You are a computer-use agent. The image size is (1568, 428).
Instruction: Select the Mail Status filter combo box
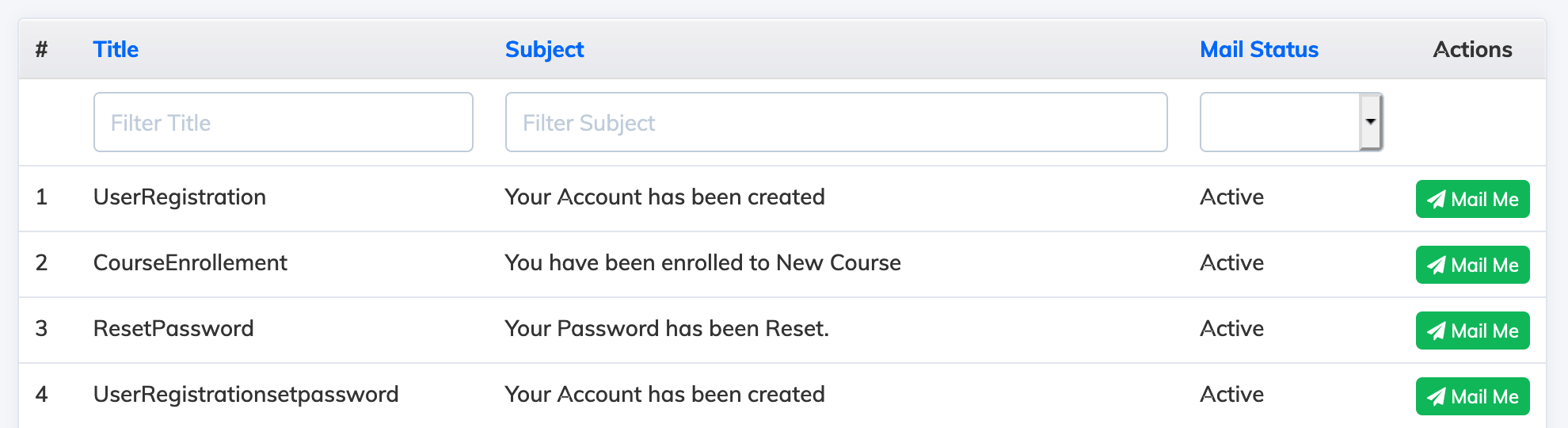click(x=1292, y=122)
